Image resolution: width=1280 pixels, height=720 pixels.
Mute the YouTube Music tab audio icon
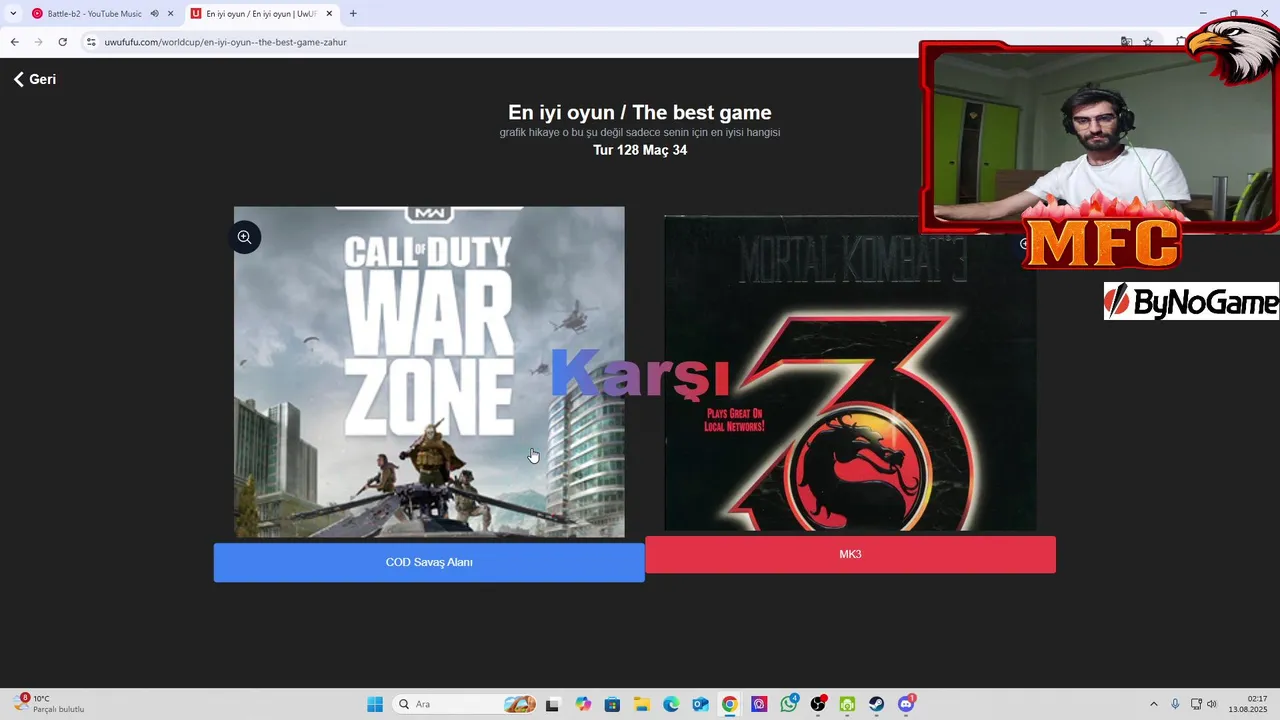[x=155, y=14]
